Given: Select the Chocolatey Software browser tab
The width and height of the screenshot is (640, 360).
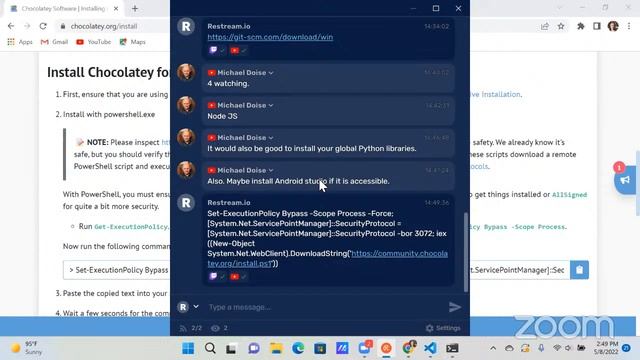Looking at the screenshot, I should pyautogui.click(x=63, y=9).
